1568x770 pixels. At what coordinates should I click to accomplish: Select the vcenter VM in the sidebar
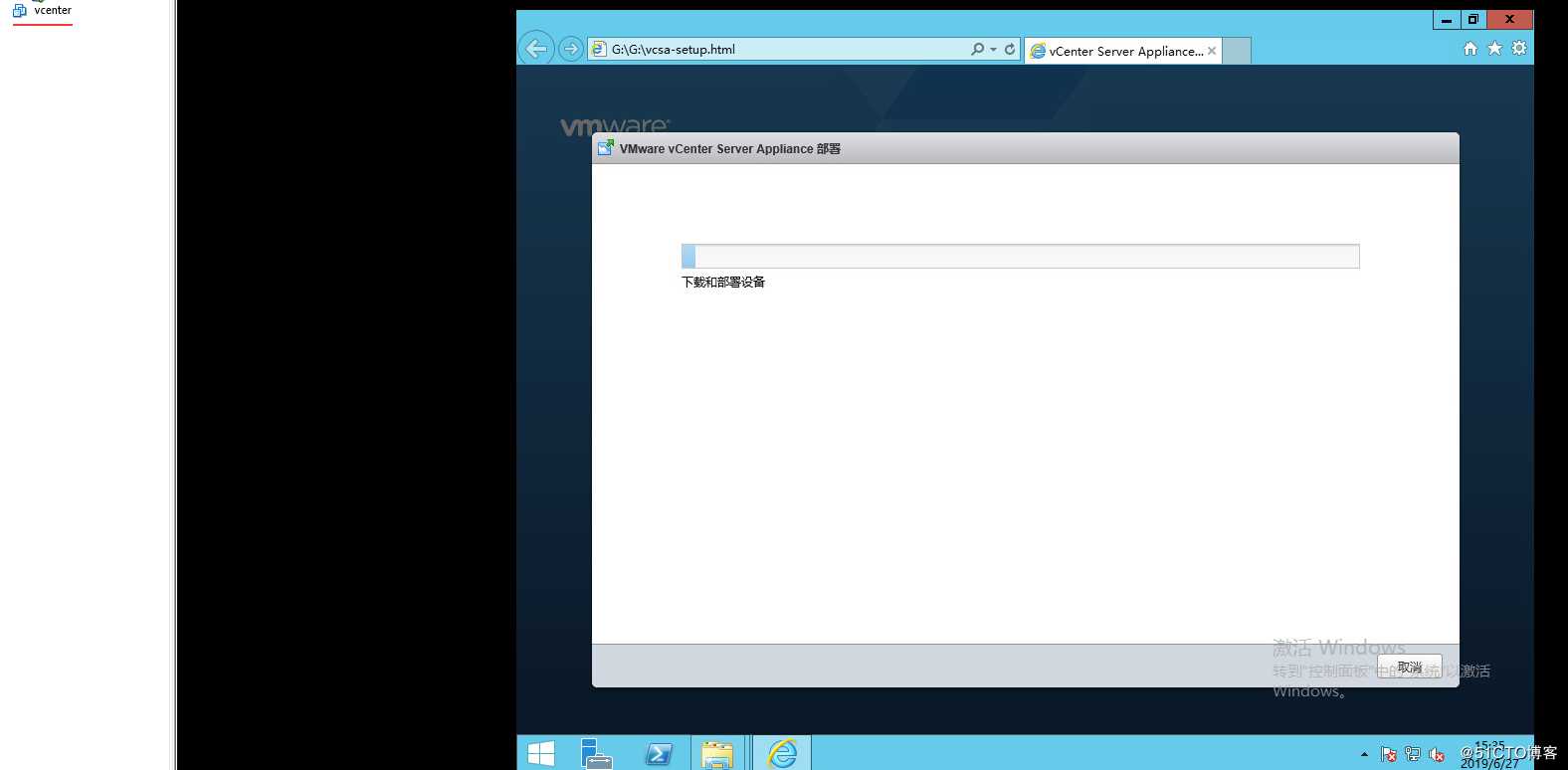pyautogui.click(x=43, y=10)
